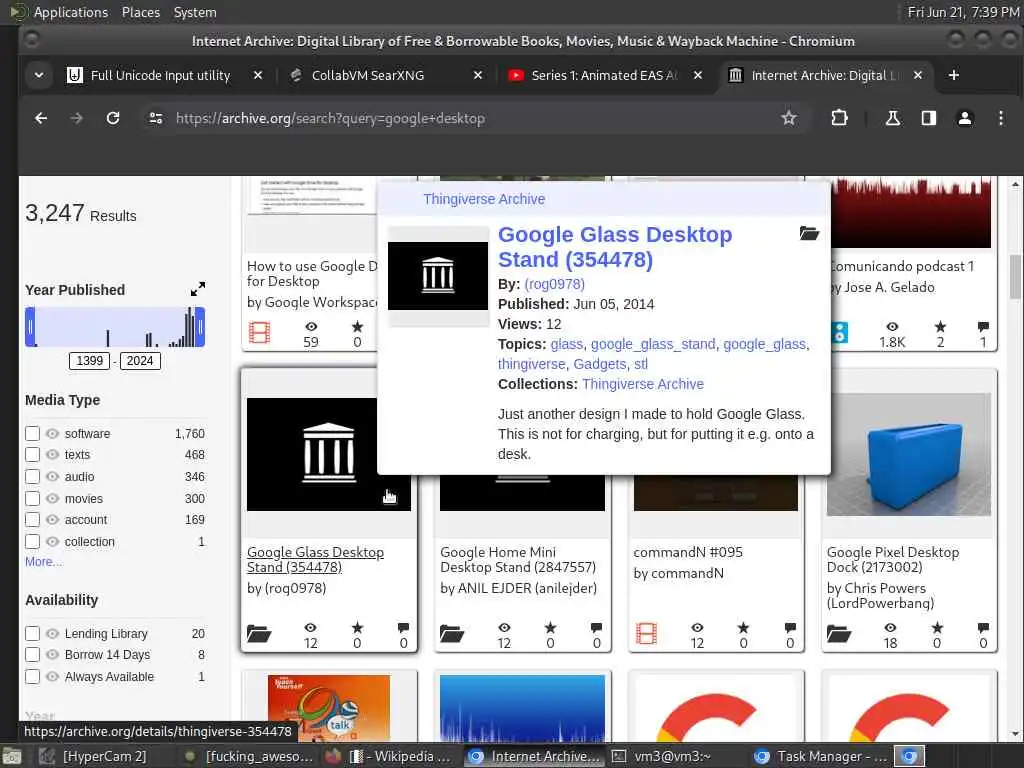Click folder icon on Google Pixel Desktop Dock card
This screenshot has width=1024, height=768.
[x=839, y=633]
